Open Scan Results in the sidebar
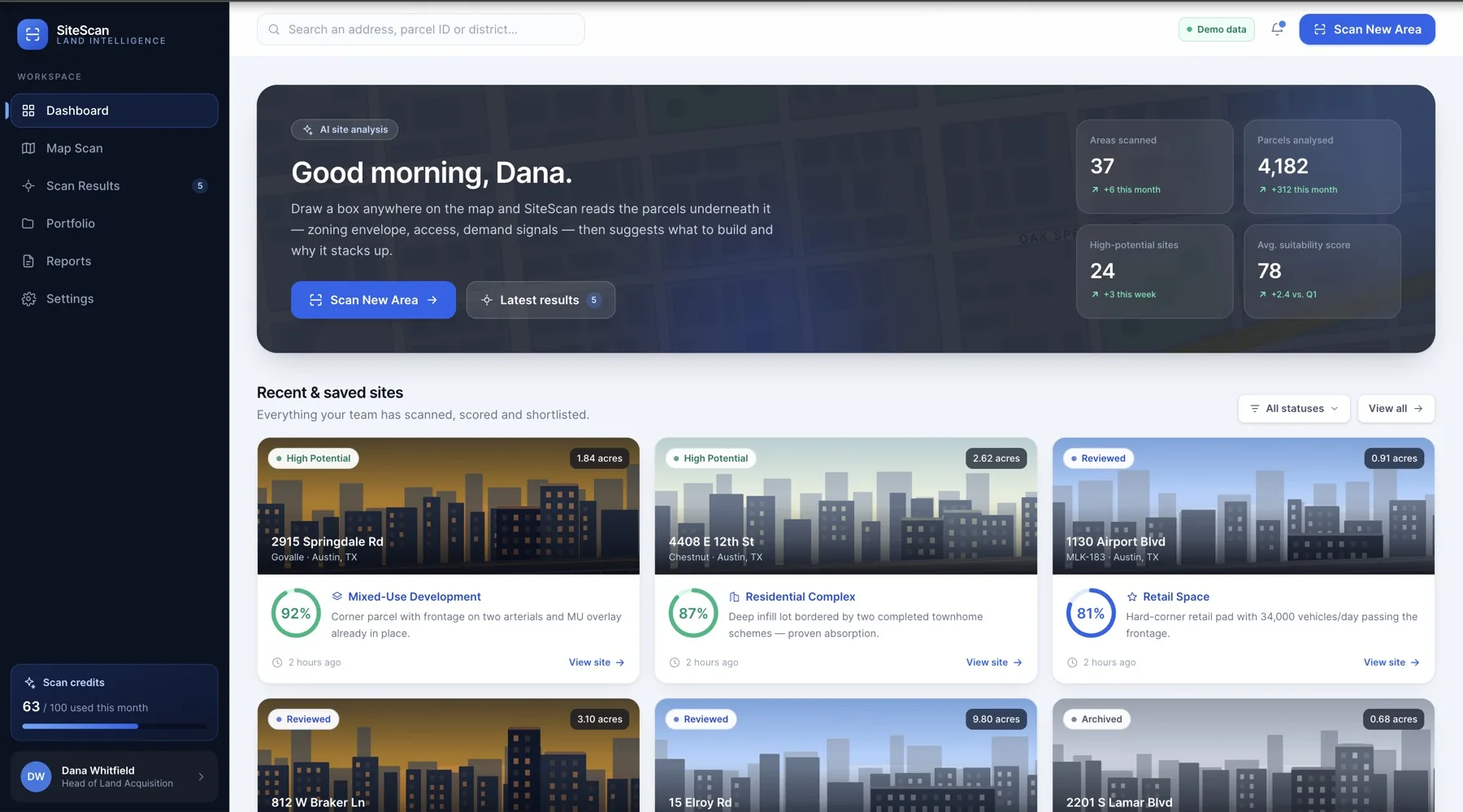The width and height of the screenshot is (1463, 812). tap(114, 186)
